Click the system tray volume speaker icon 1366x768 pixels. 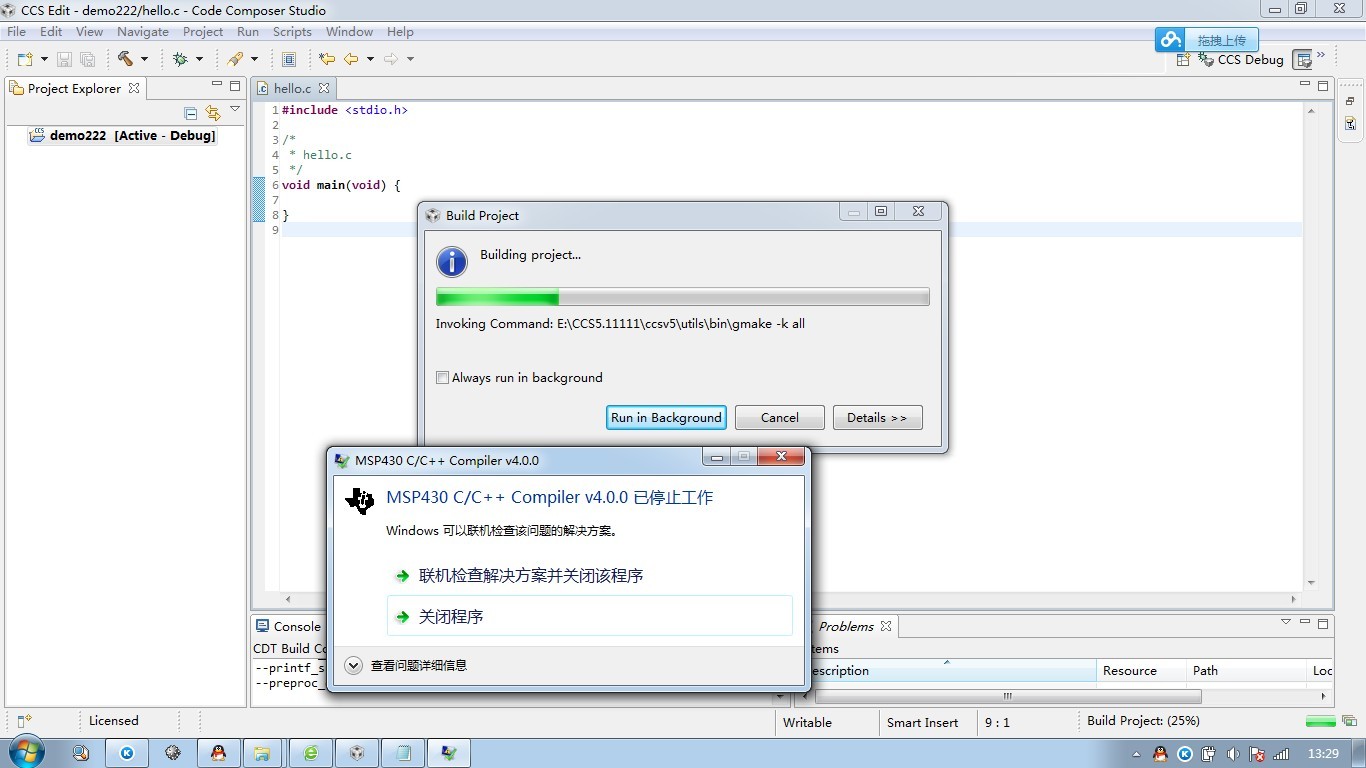pyautogui.click(x=1233, y=754)
